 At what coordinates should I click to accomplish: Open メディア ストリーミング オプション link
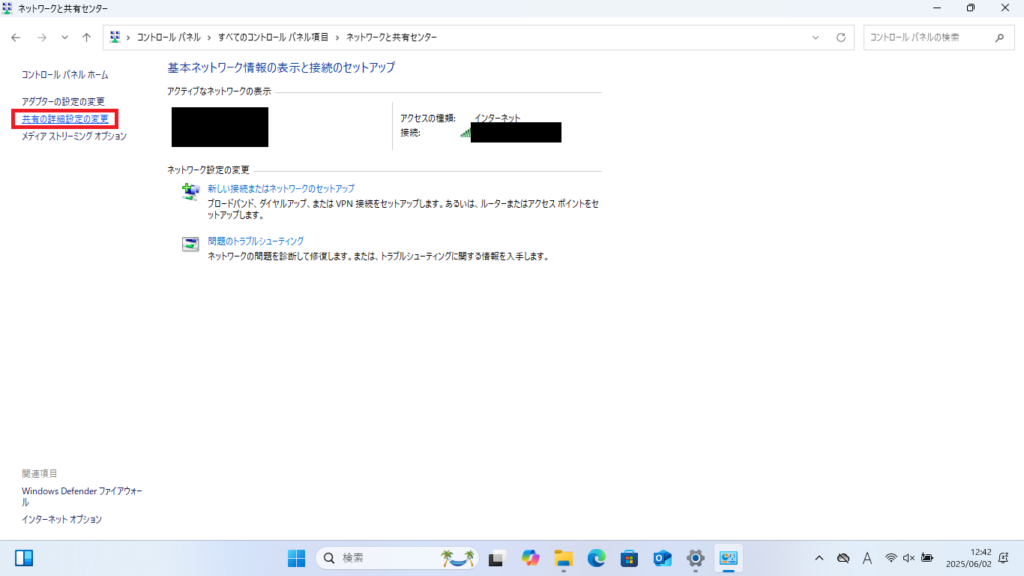pyautogui.click(x=74, y=136)
